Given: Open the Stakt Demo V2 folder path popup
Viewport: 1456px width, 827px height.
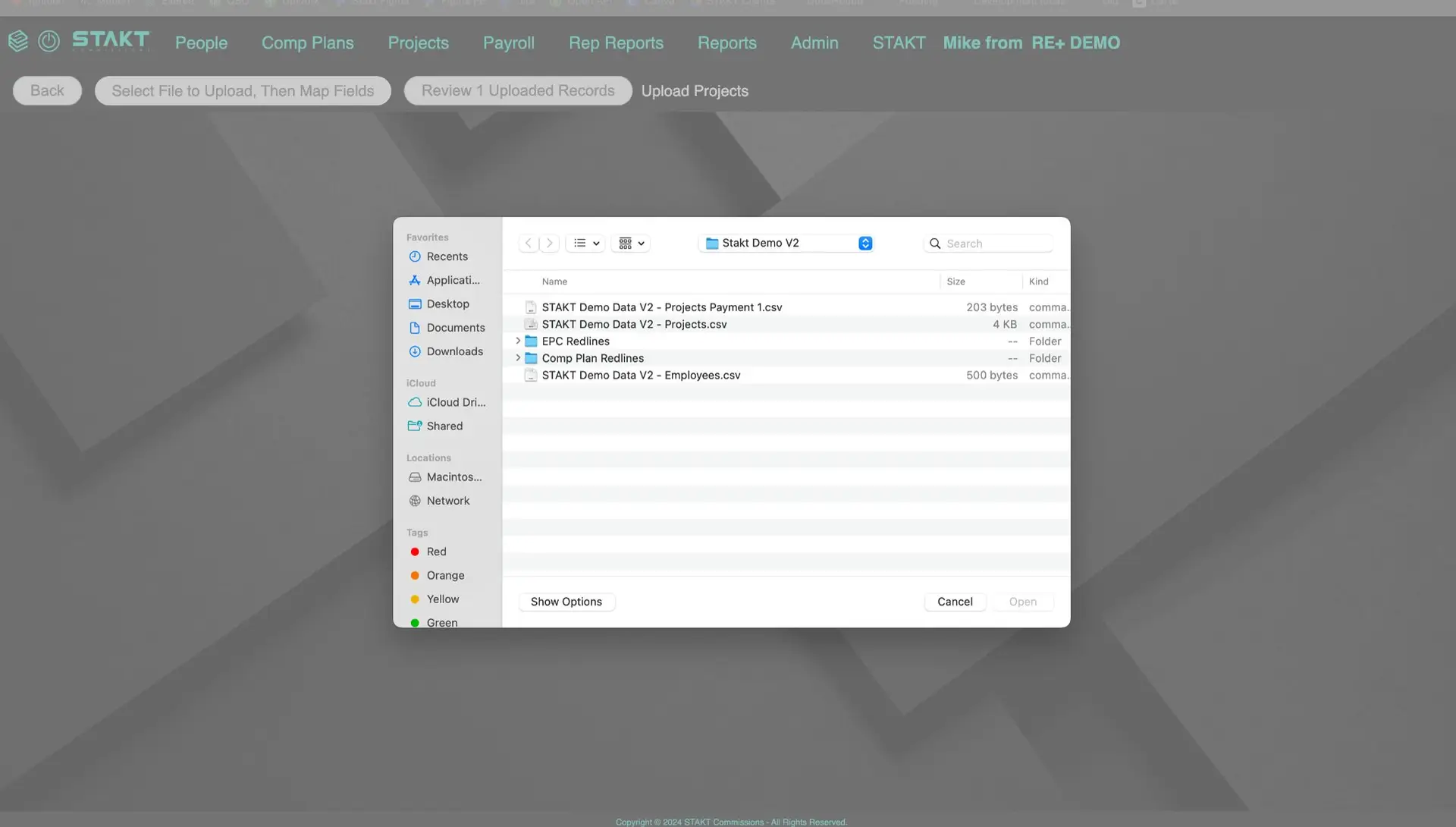Looking at the screenshot, I should coord(786,244).
